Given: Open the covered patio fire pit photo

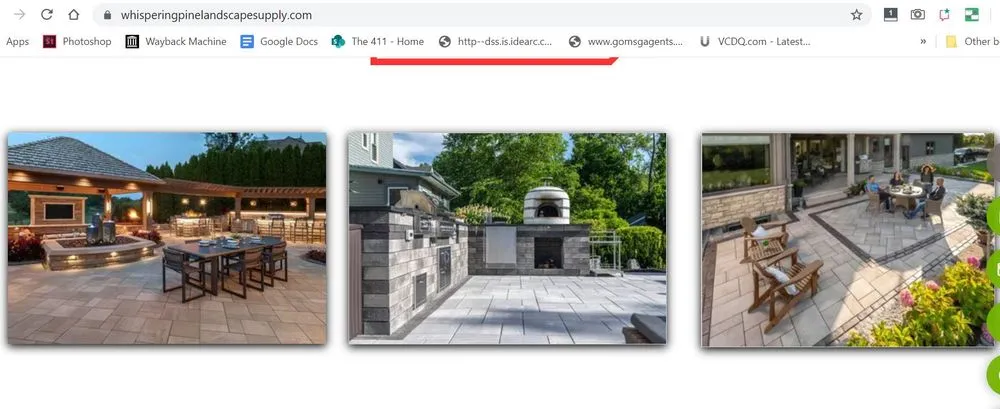Looking at the screenshot, I should pos(167,238).
